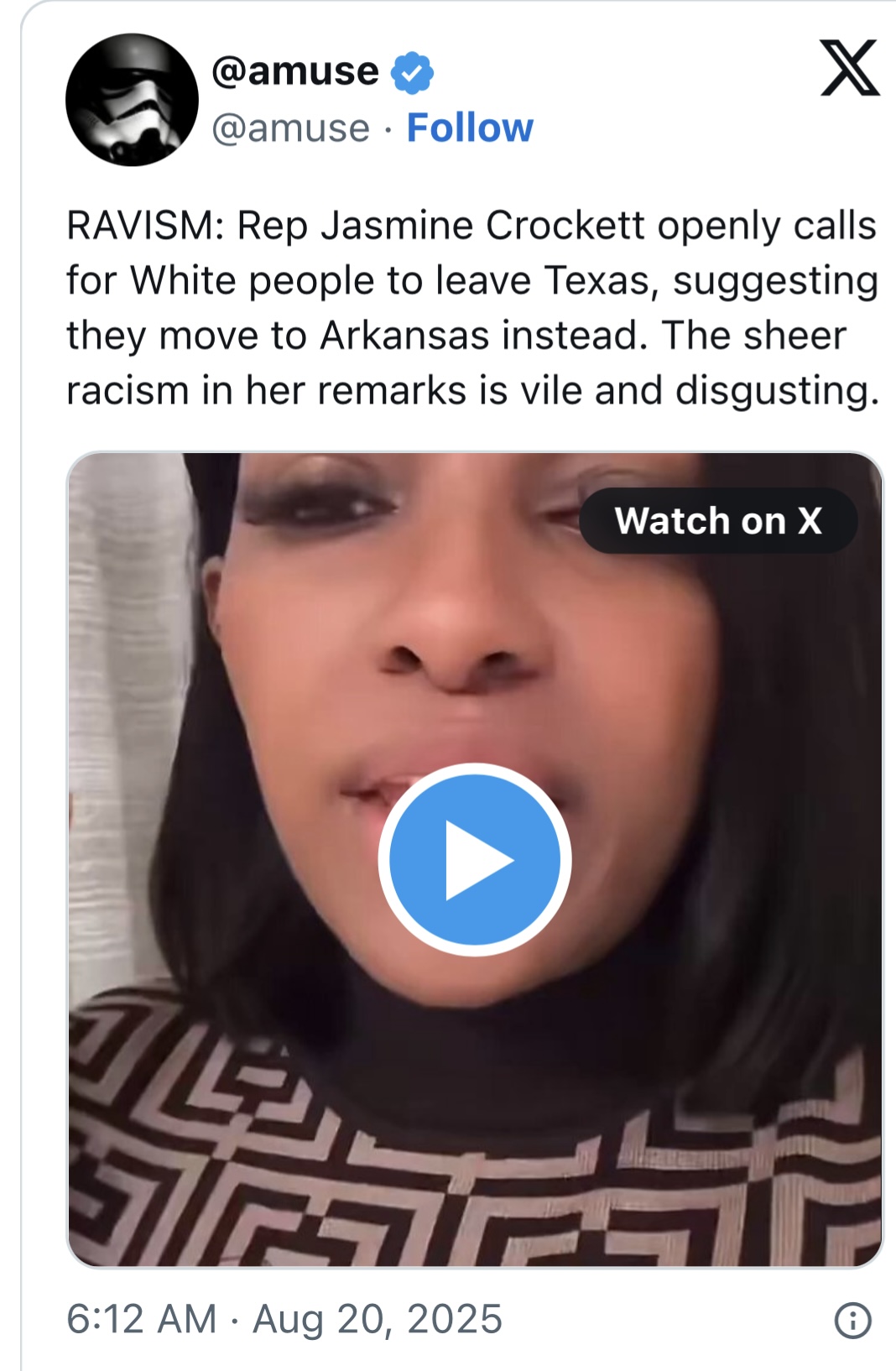This screenshot has width=896, height=1371.
Task: Open the X logo in corner
Action: (x=850, y=67)
